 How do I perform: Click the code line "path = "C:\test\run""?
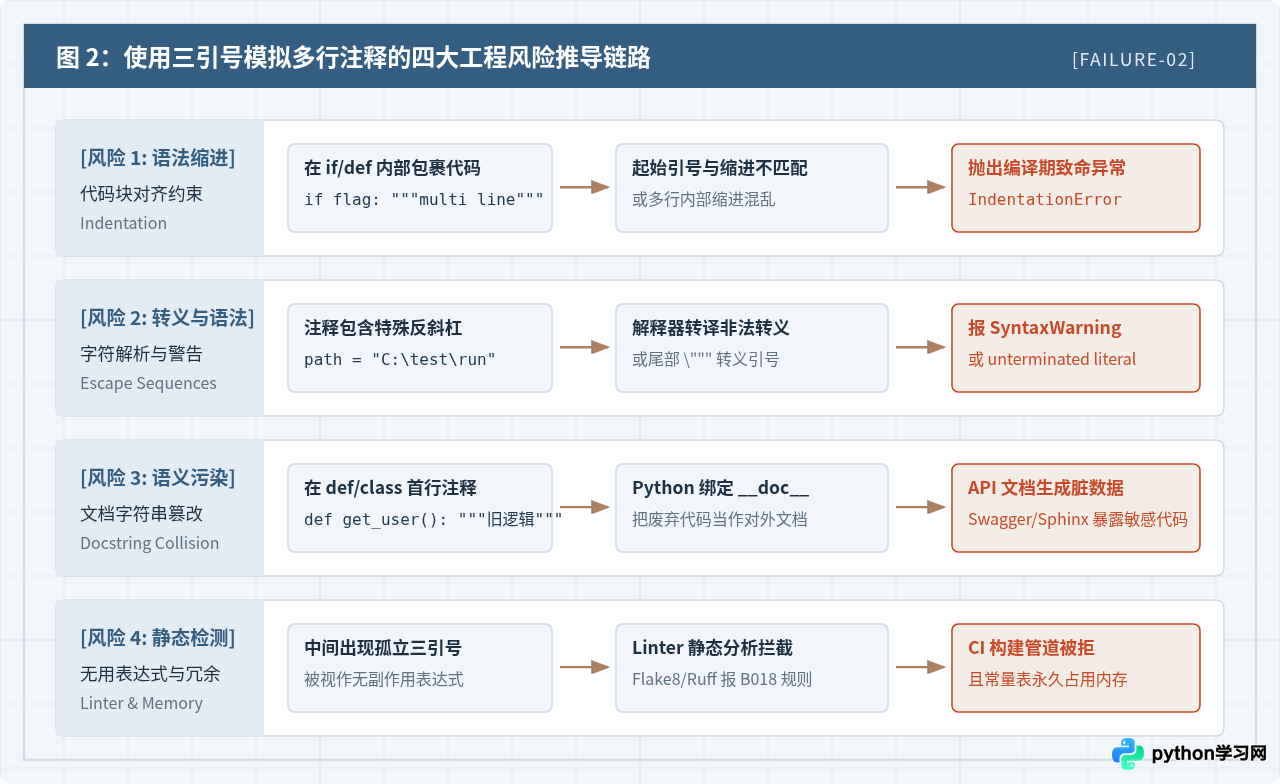(x=400, y=359)
